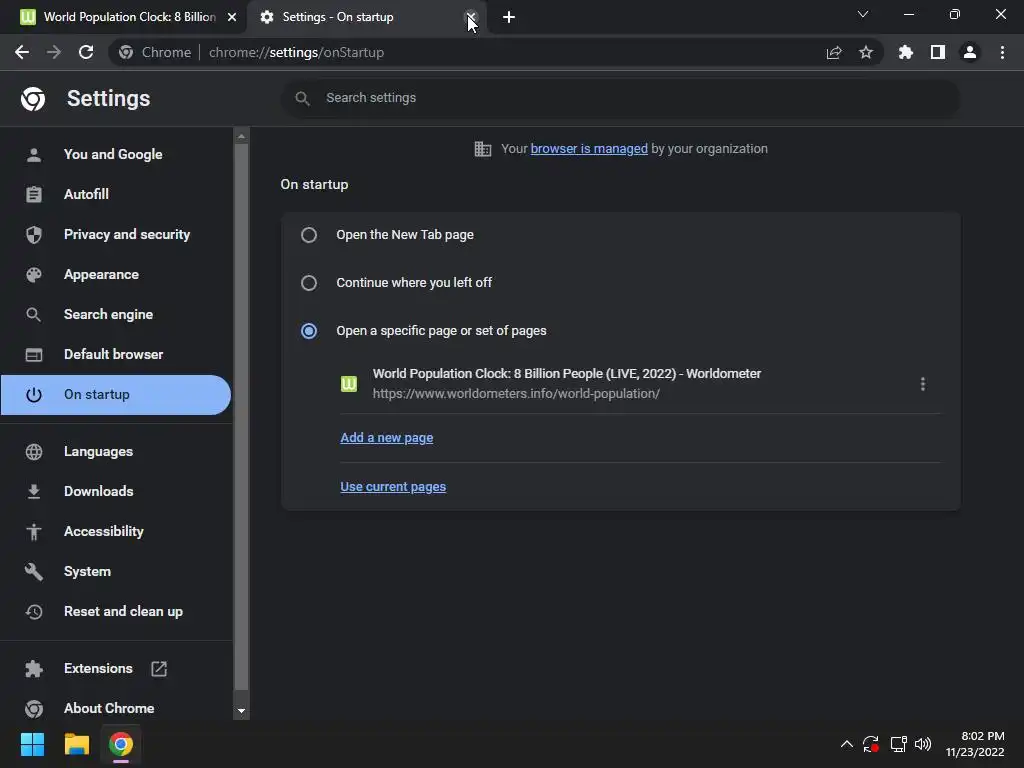Open the taskbar clock showing 8:02 PM
Image resolution: width=1024 pixels, height=768 pixels.
point(976,744)
